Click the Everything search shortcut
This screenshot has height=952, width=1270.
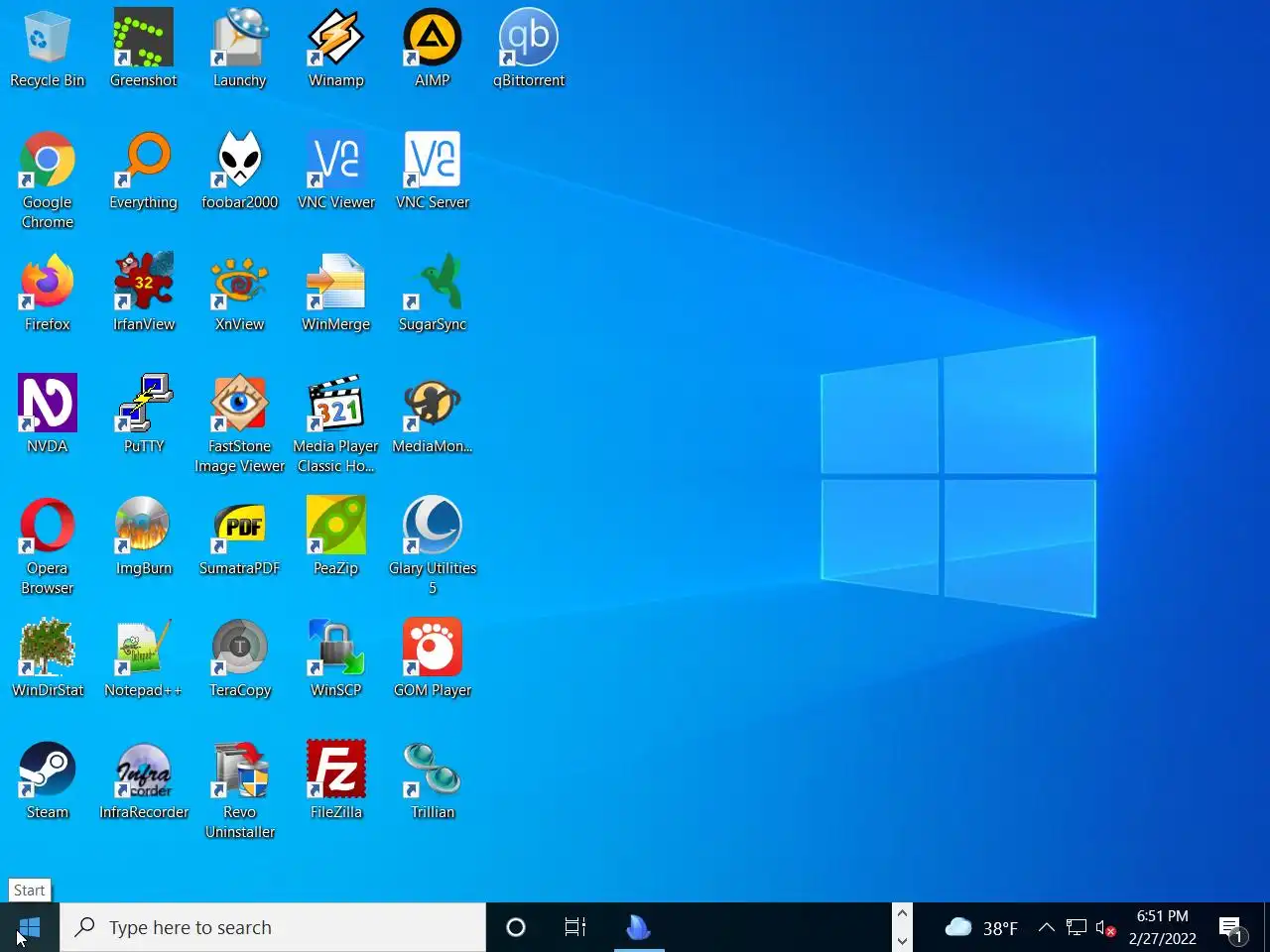tap(143, 171)
